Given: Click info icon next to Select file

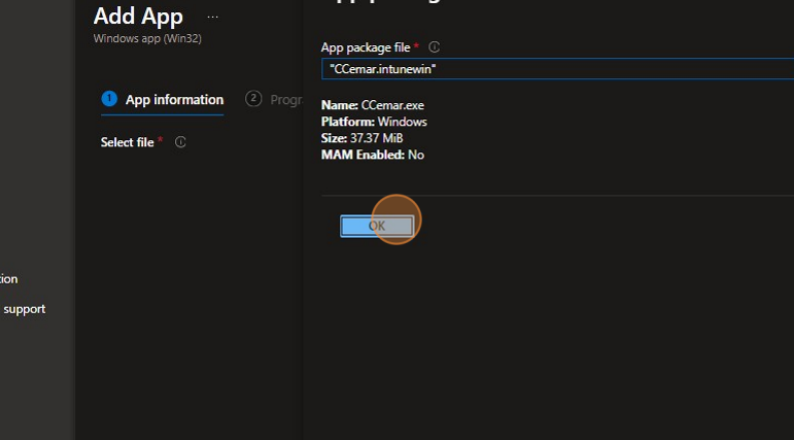Looking at the screenshot, I should tap(181, 142).
